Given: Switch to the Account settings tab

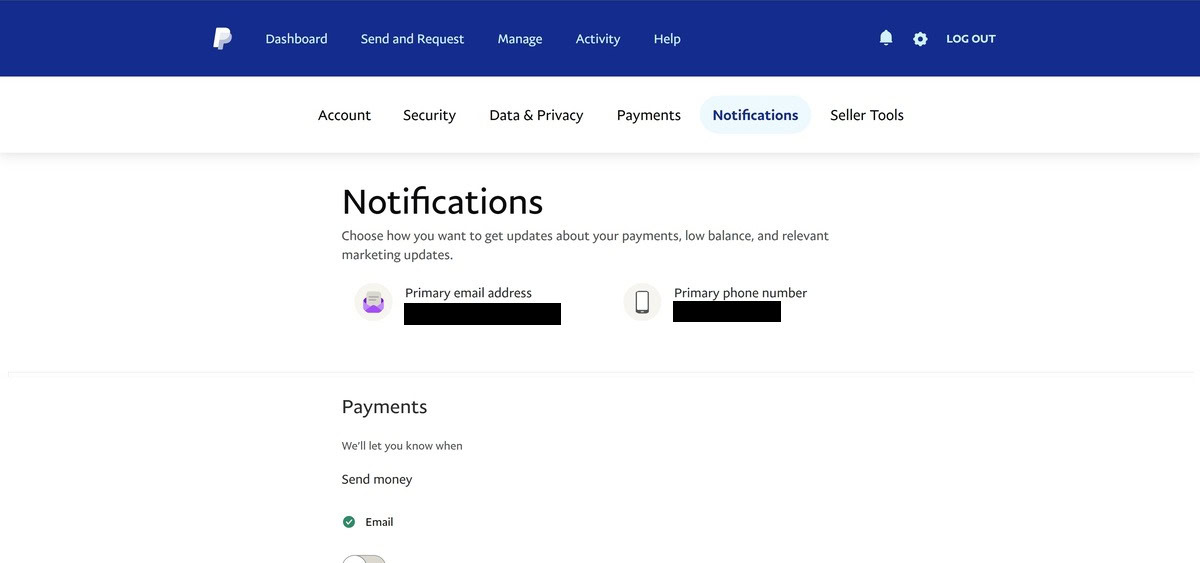Looking at the screenshot, I should (344, 115).
